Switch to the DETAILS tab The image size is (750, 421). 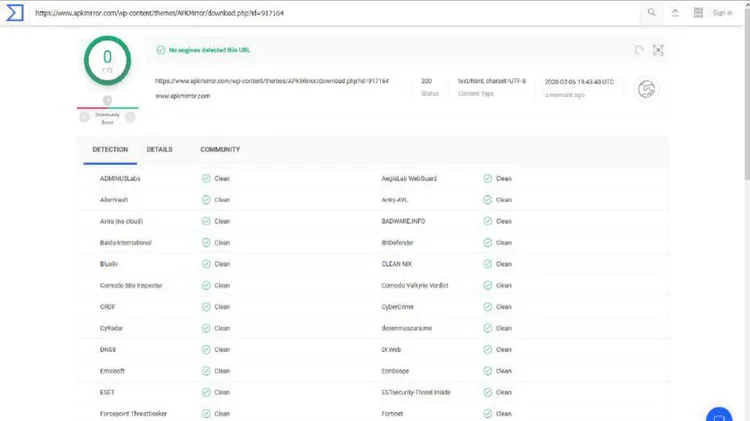tap(159, 149)
